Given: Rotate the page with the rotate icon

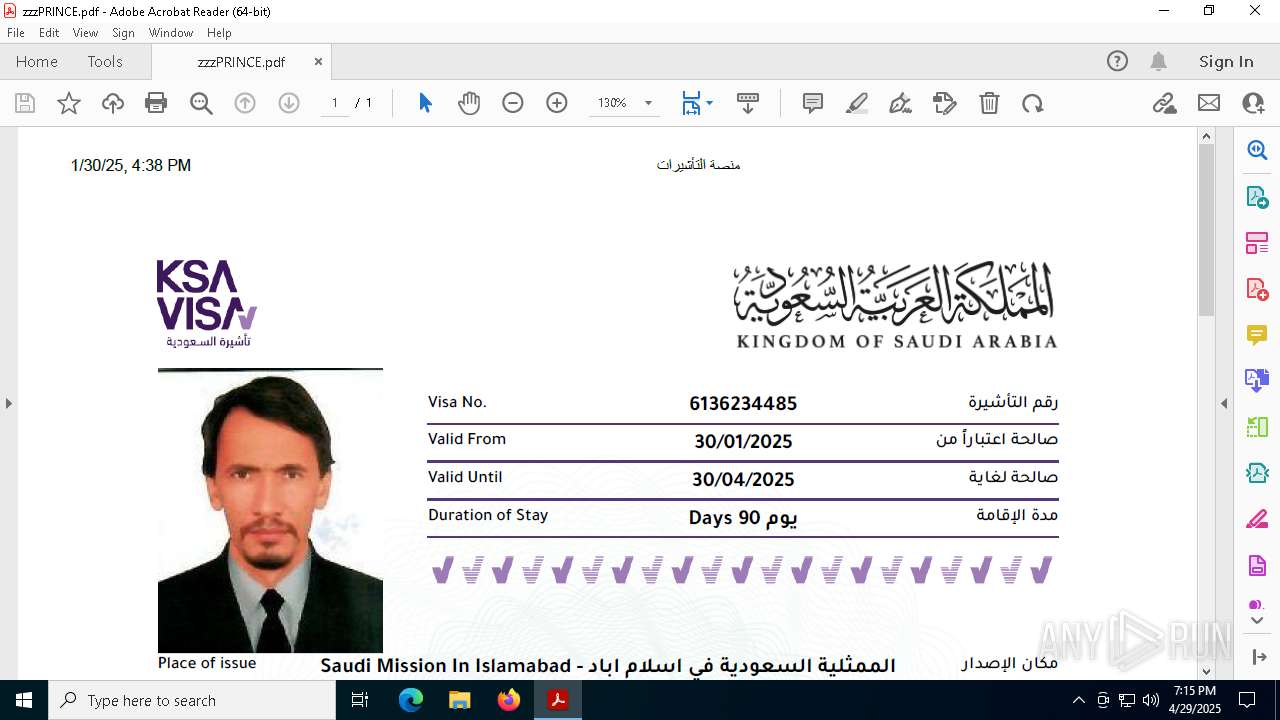Looking at the screenshot, I should pyautogui.click(x=1033, y=103).
